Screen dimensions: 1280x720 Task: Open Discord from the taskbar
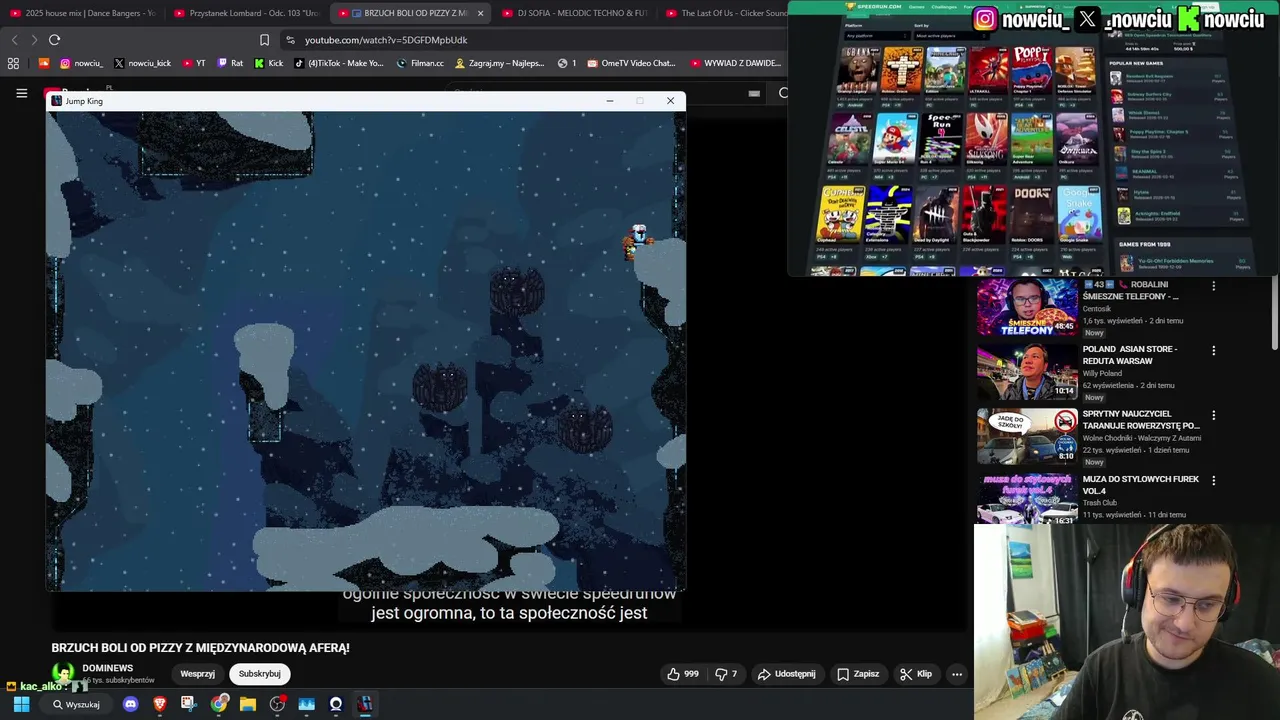(x=130, y=704)
